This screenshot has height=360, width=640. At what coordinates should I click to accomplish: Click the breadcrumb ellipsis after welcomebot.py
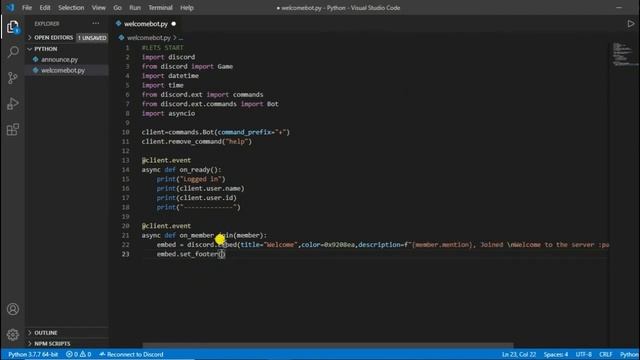[x=181, y=38]
